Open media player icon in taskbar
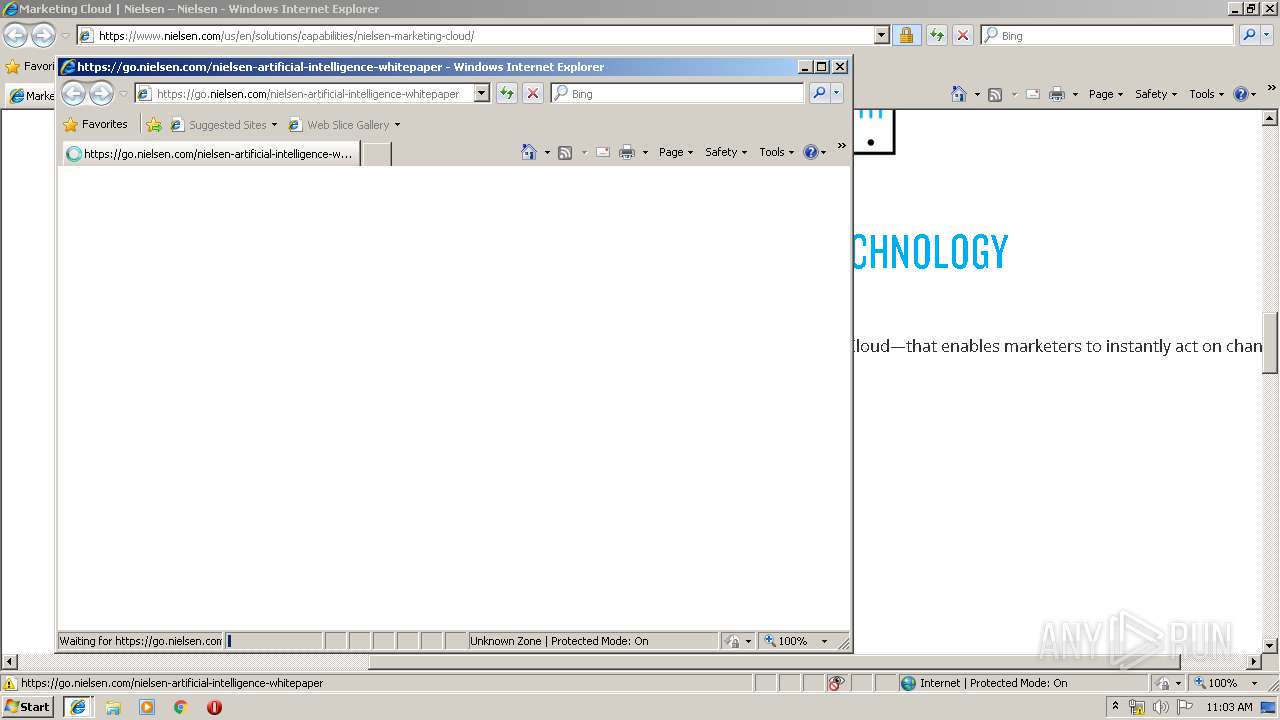 147,707
